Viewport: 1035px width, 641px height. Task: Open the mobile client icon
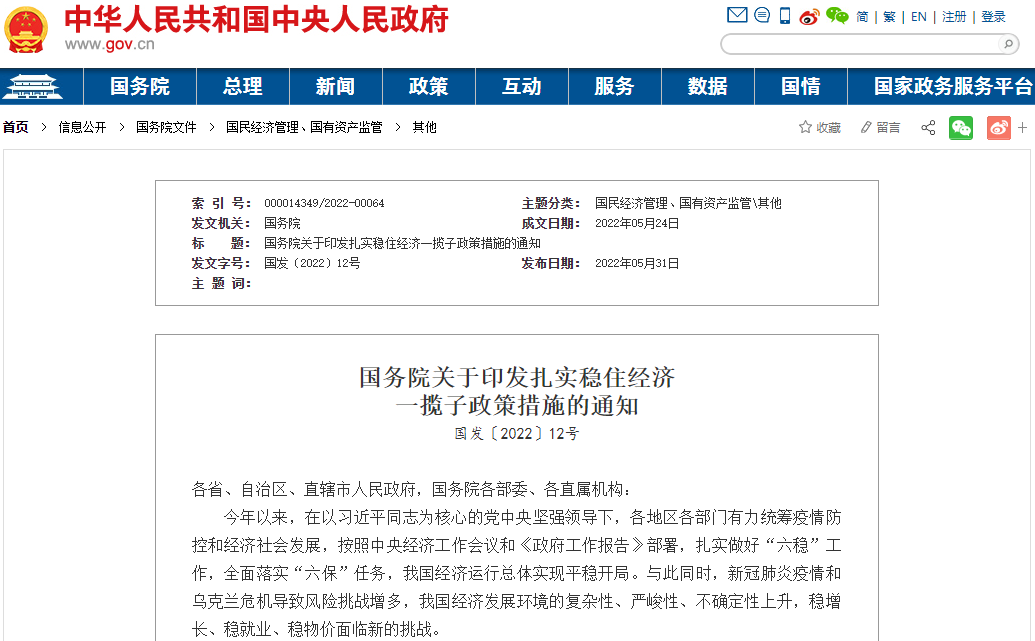point(784,15)
